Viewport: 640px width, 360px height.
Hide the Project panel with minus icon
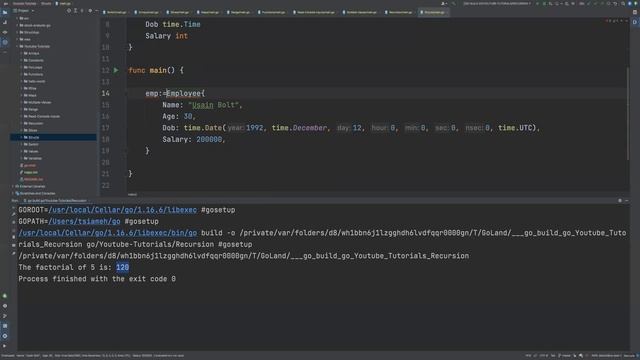[97, 11]
